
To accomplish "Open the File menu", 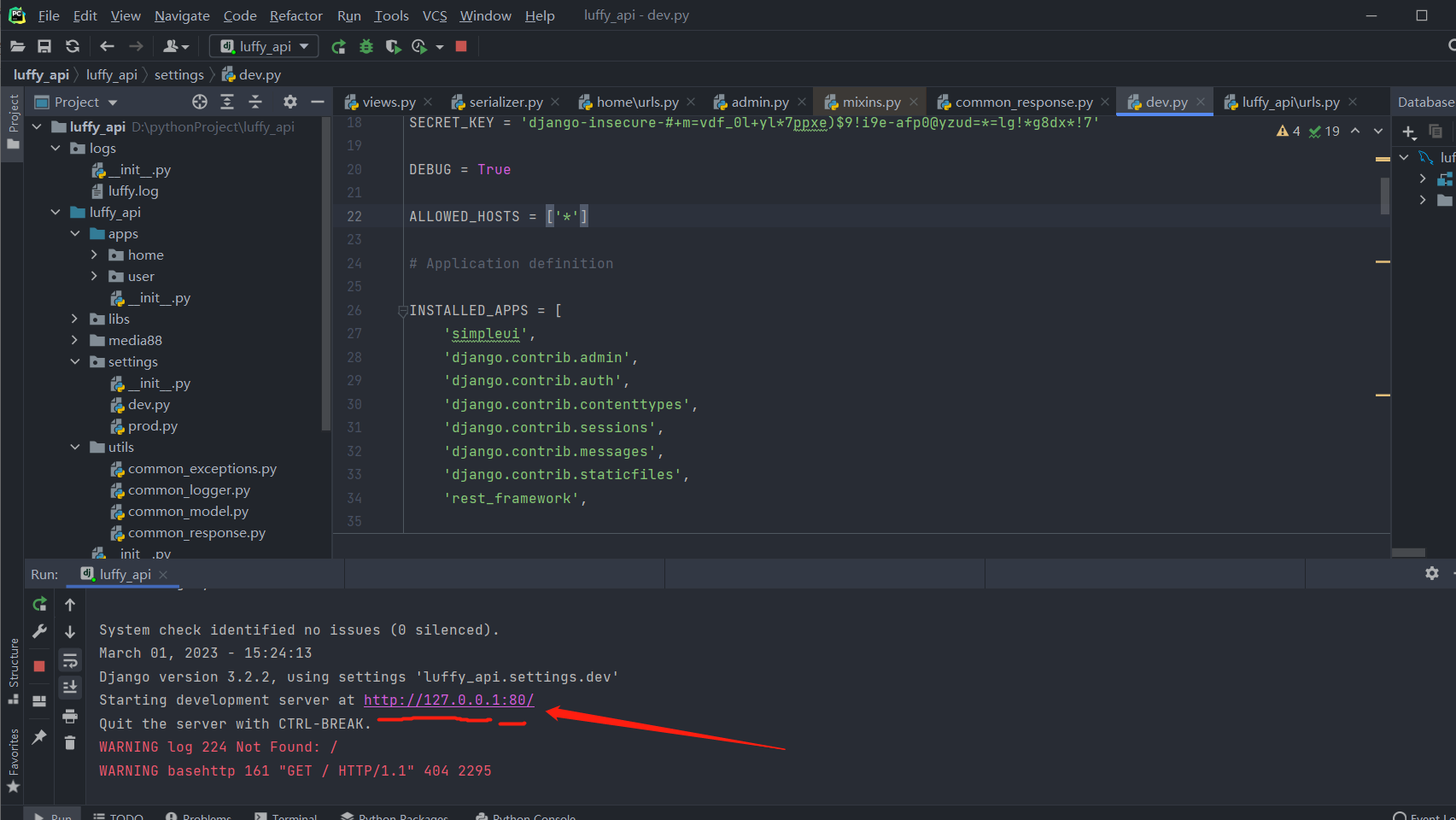I will point(49,15).
